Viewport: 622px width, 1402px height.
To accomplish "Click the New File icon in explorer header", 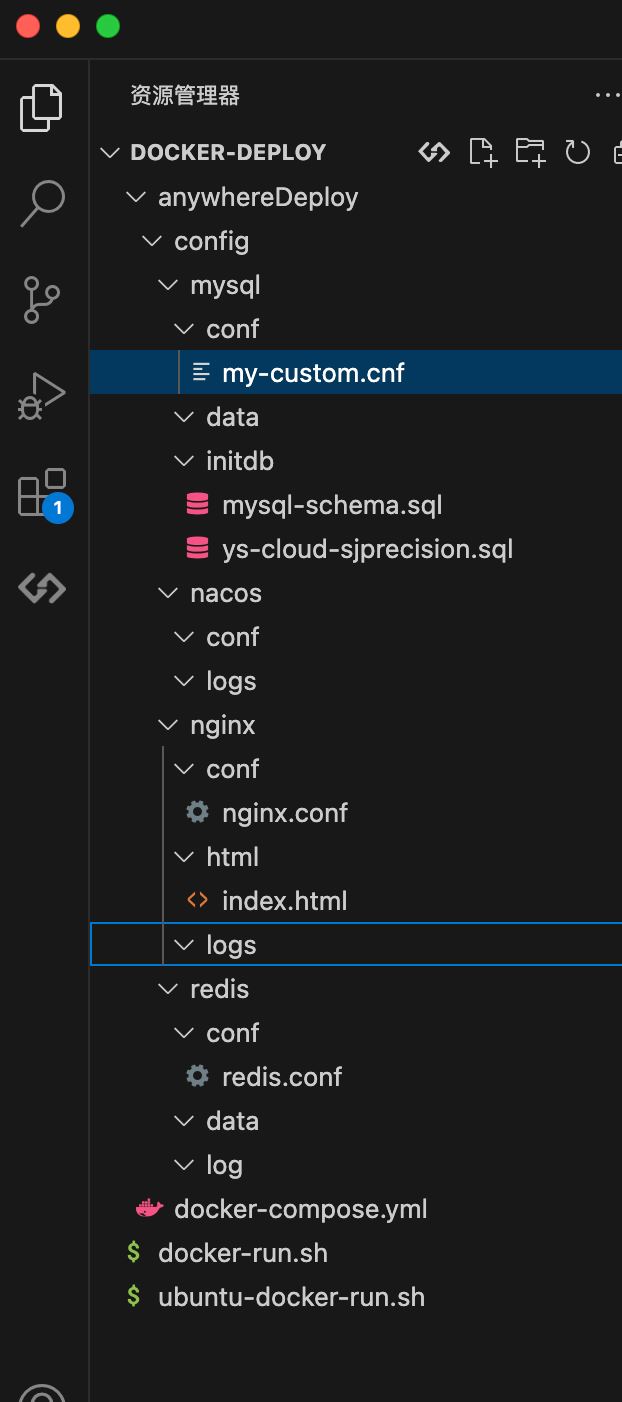I will point(482,152).
